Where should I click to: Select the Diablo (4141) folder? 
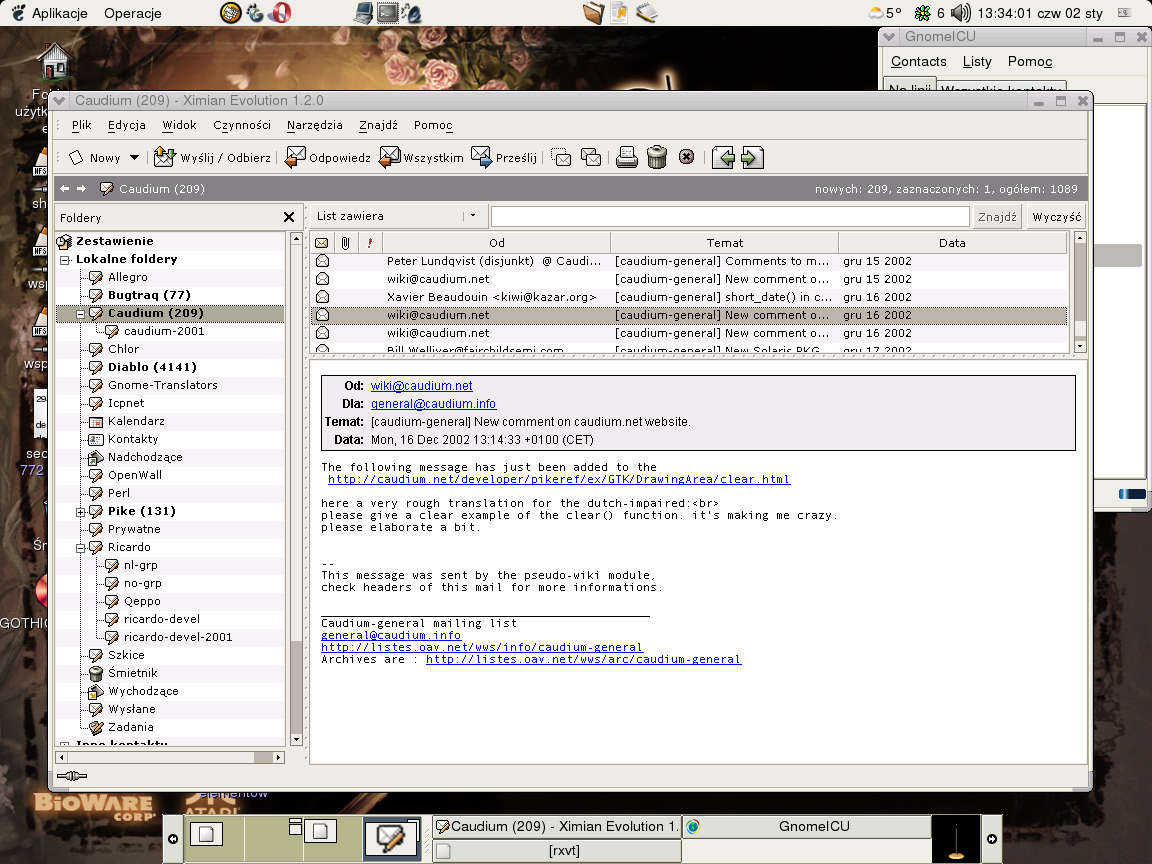pyautogui.click(x=152, y=367)
